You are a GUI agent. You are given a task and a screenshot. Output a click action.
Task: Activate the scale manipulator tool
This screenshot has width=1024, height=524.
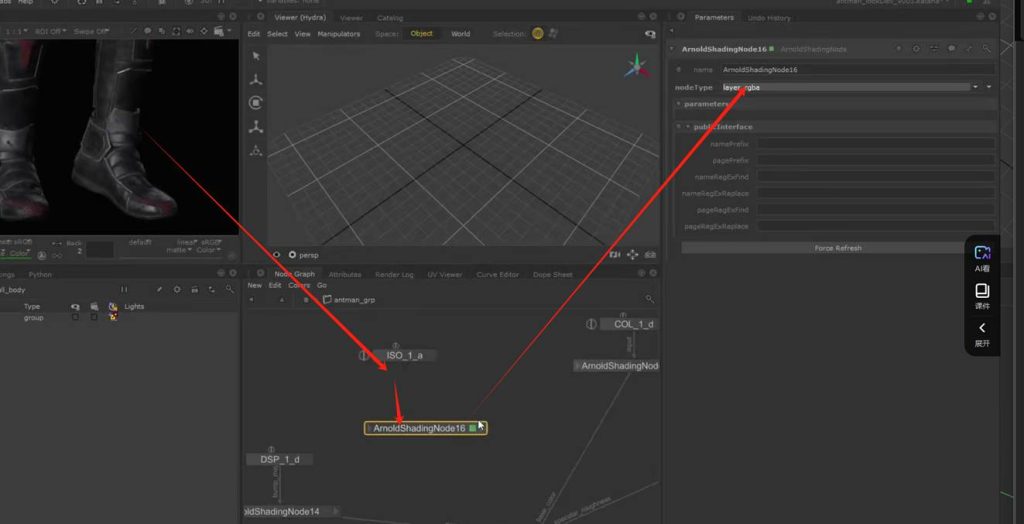click(x=256, y=127)
